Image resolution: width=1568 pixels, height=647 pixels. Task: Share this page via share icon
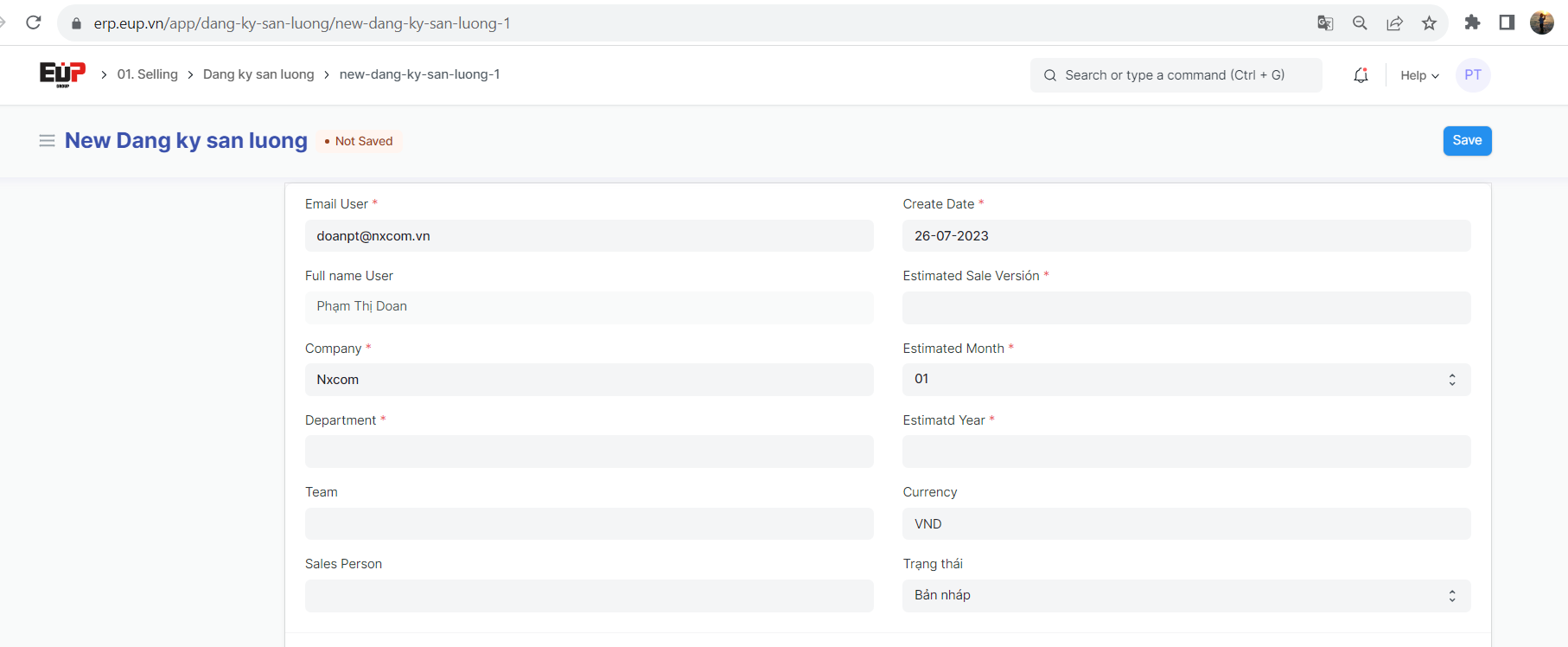(1394, 23)
